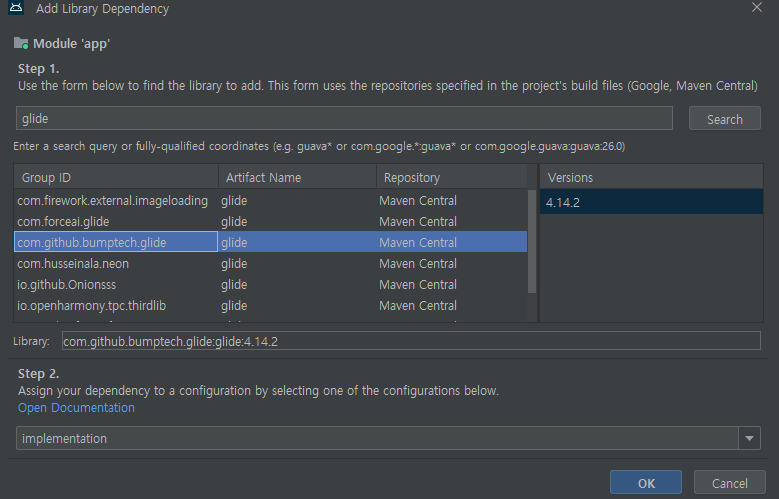The image size is (779, 499).
Task: Focus the glide search query field
Action: coord(344,118)
